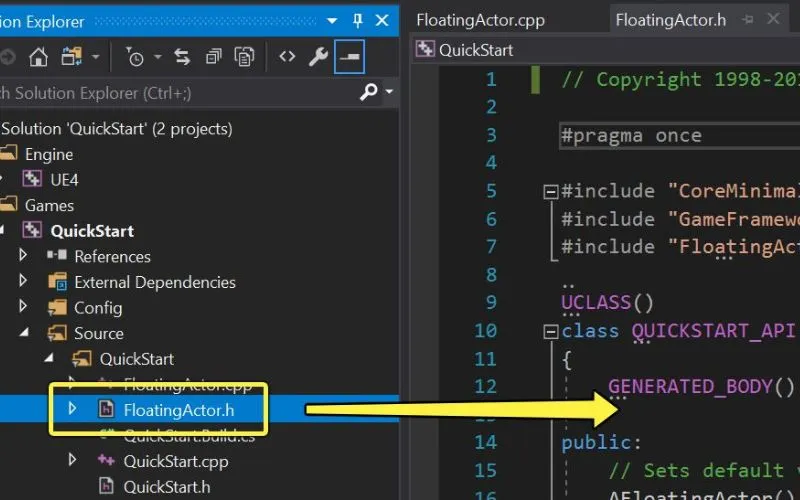Image resolution: width=800 pixels, height=500 pixels.
Task: Select the UE4 project node
Action: click(x=64, y=180)
